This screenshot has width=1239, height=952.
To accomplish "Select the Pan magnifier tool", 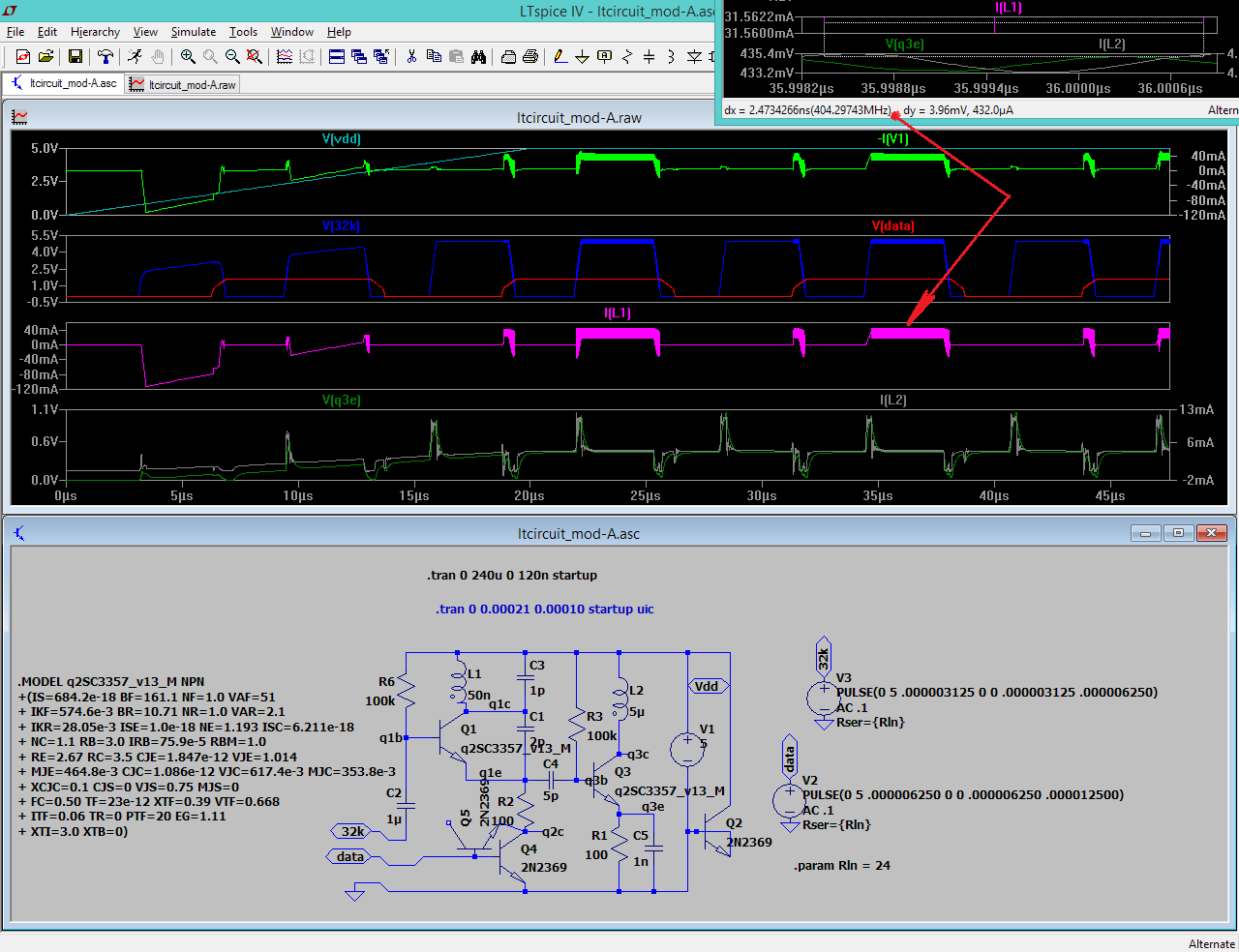I will pyautogui.click(x=210, y=57).
